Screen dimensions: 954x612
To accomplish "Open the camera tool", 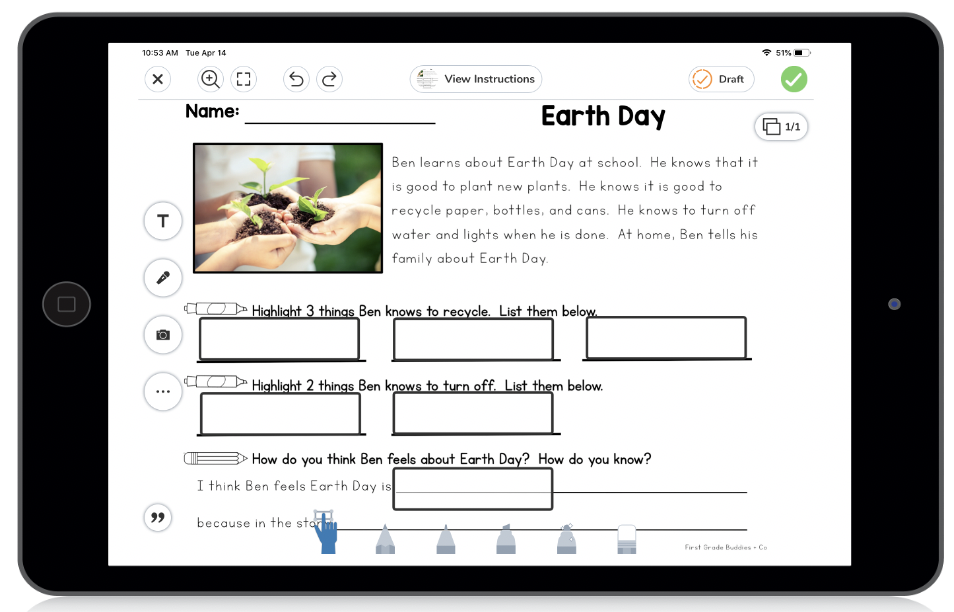I will [162, 335].
